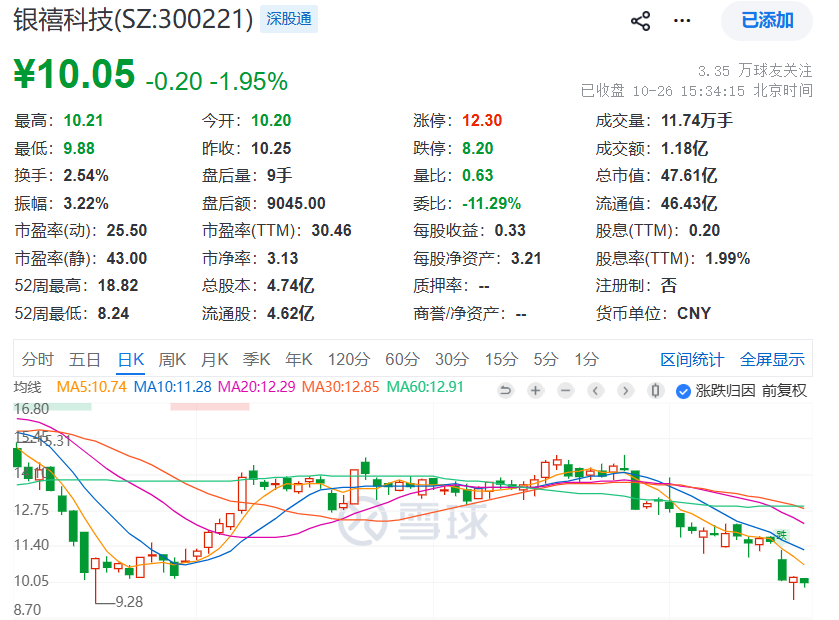839x620 pixels.
Task: Click the 总市值 value 47.61亿
Action: click(689, 175)
